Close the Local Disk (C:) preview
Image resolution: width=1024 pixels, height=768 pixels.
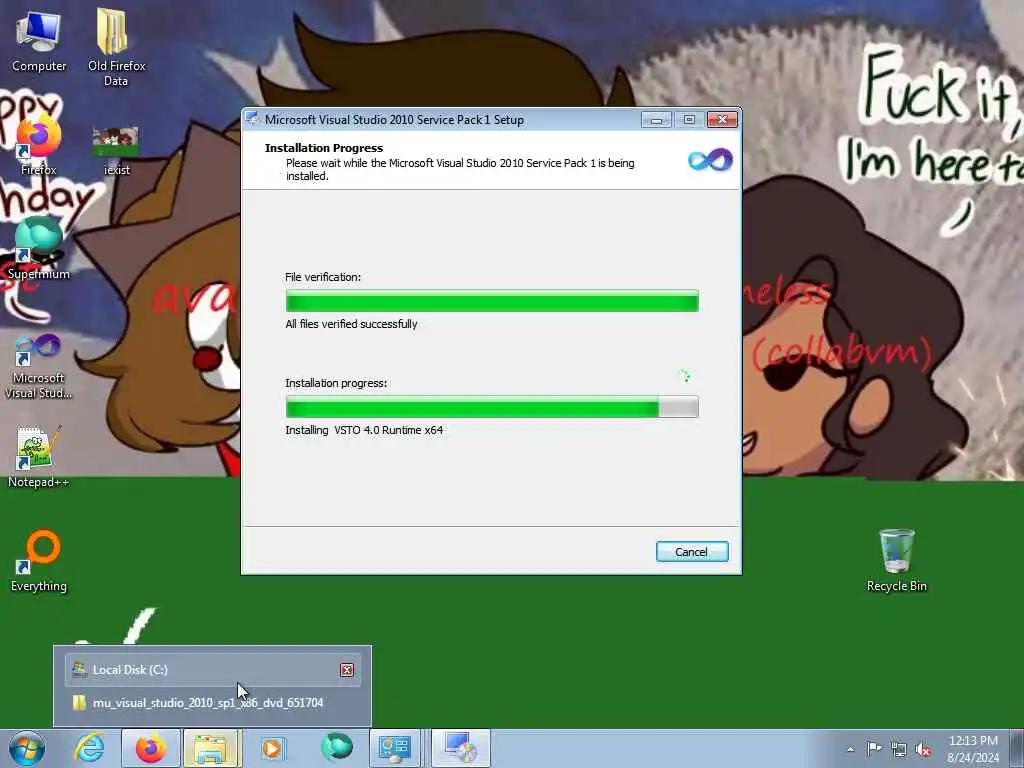347,669
